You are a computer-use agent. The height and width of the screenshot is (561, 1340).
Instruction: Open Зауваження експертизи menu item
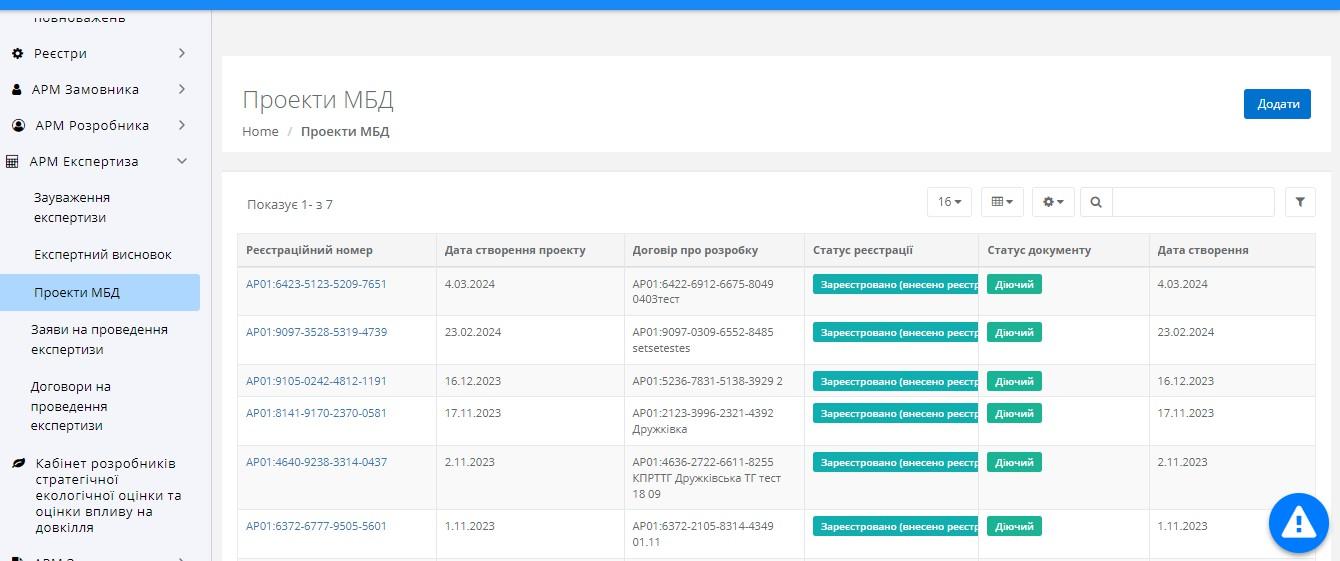click(72, 207)
